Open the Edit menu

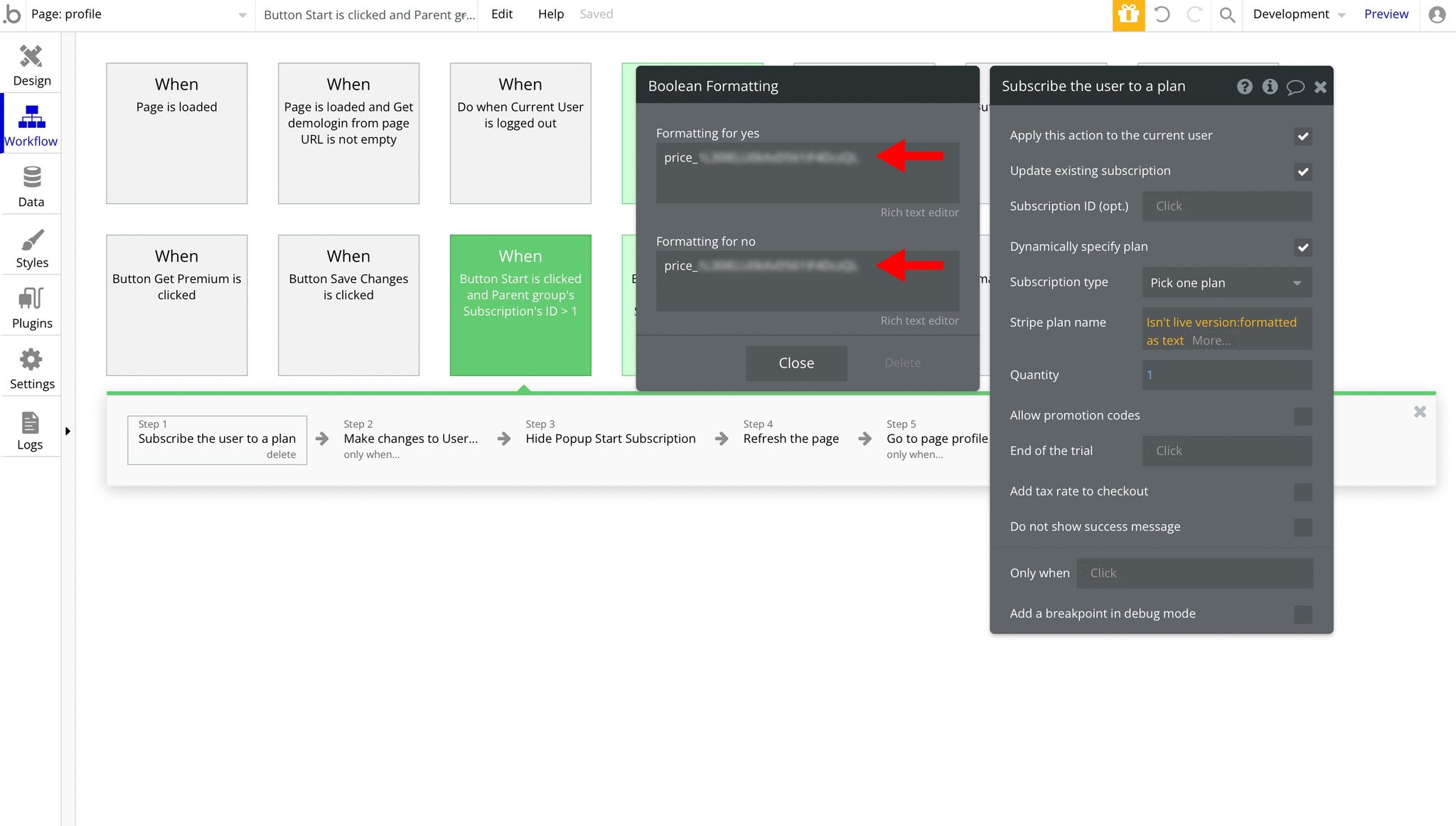[501, 14]
